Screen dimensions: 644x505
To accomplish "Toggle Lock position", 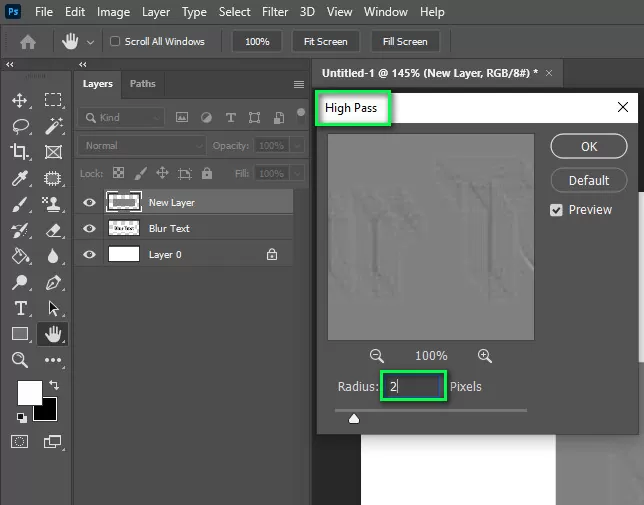I will tap(162, 173).
